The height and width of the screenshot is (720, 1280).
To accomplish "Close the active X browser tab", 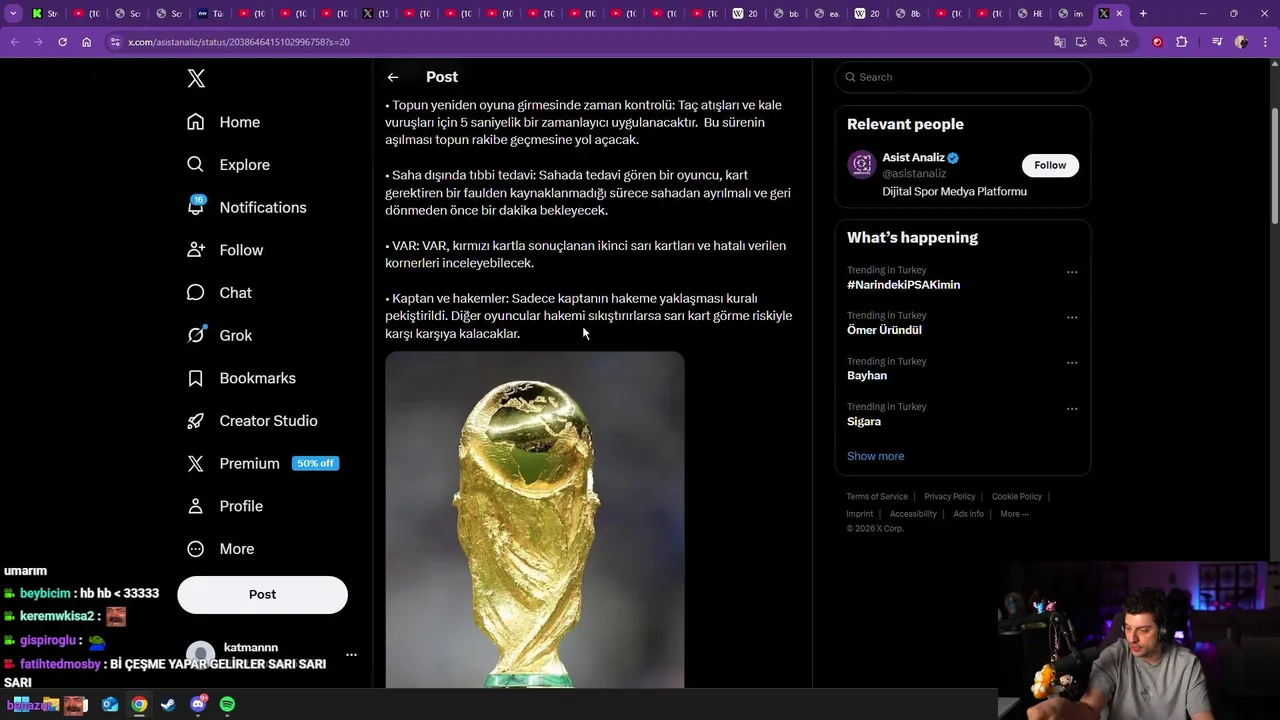I will pos(1119,13).
